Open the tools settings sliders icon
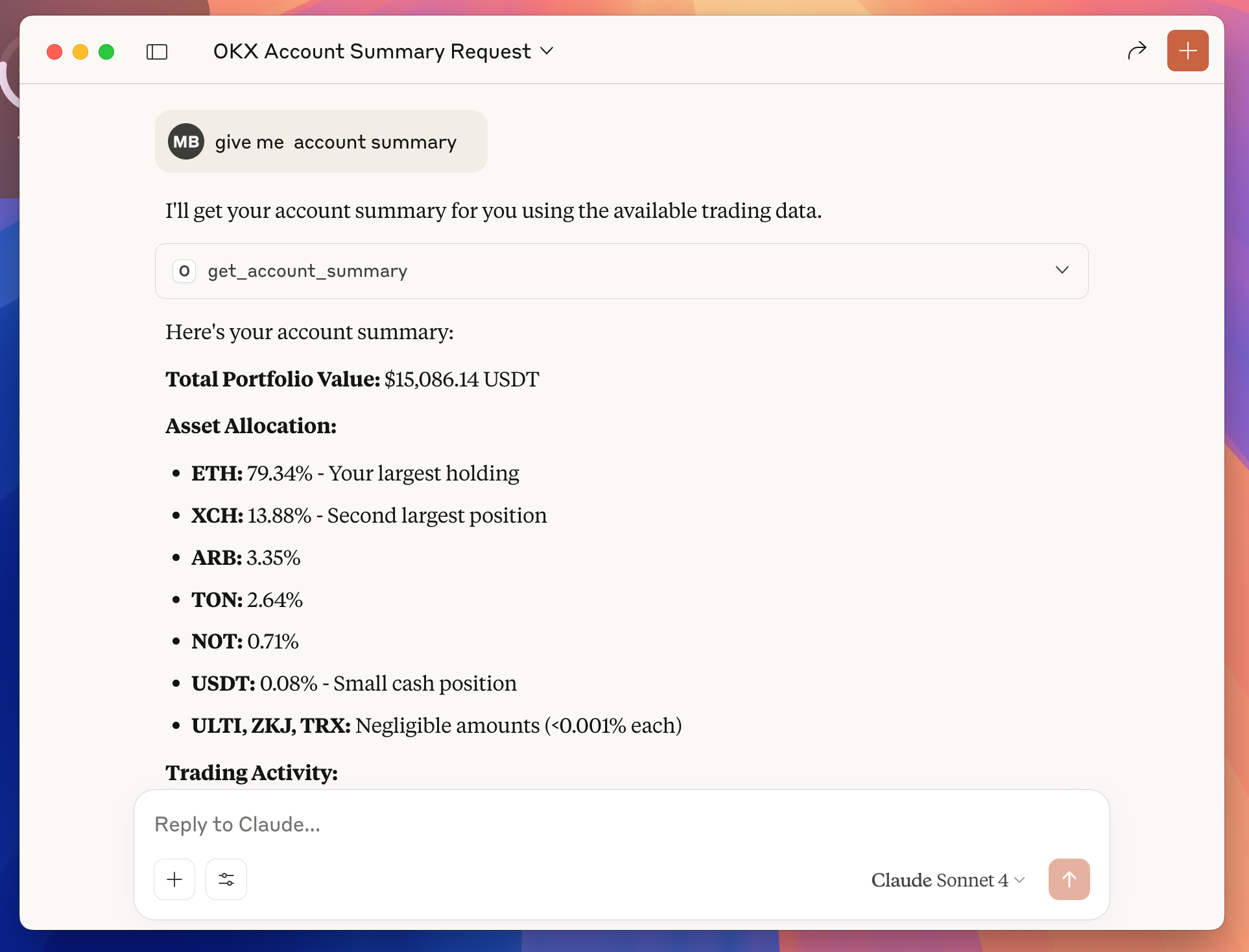 click(226, 879)
